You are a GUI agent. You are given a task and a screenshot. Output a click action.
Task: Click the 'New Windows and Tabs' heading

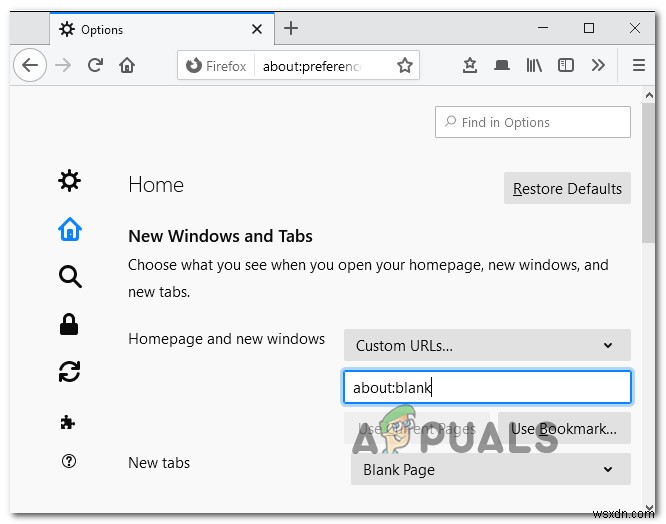(x=220, y=236)
